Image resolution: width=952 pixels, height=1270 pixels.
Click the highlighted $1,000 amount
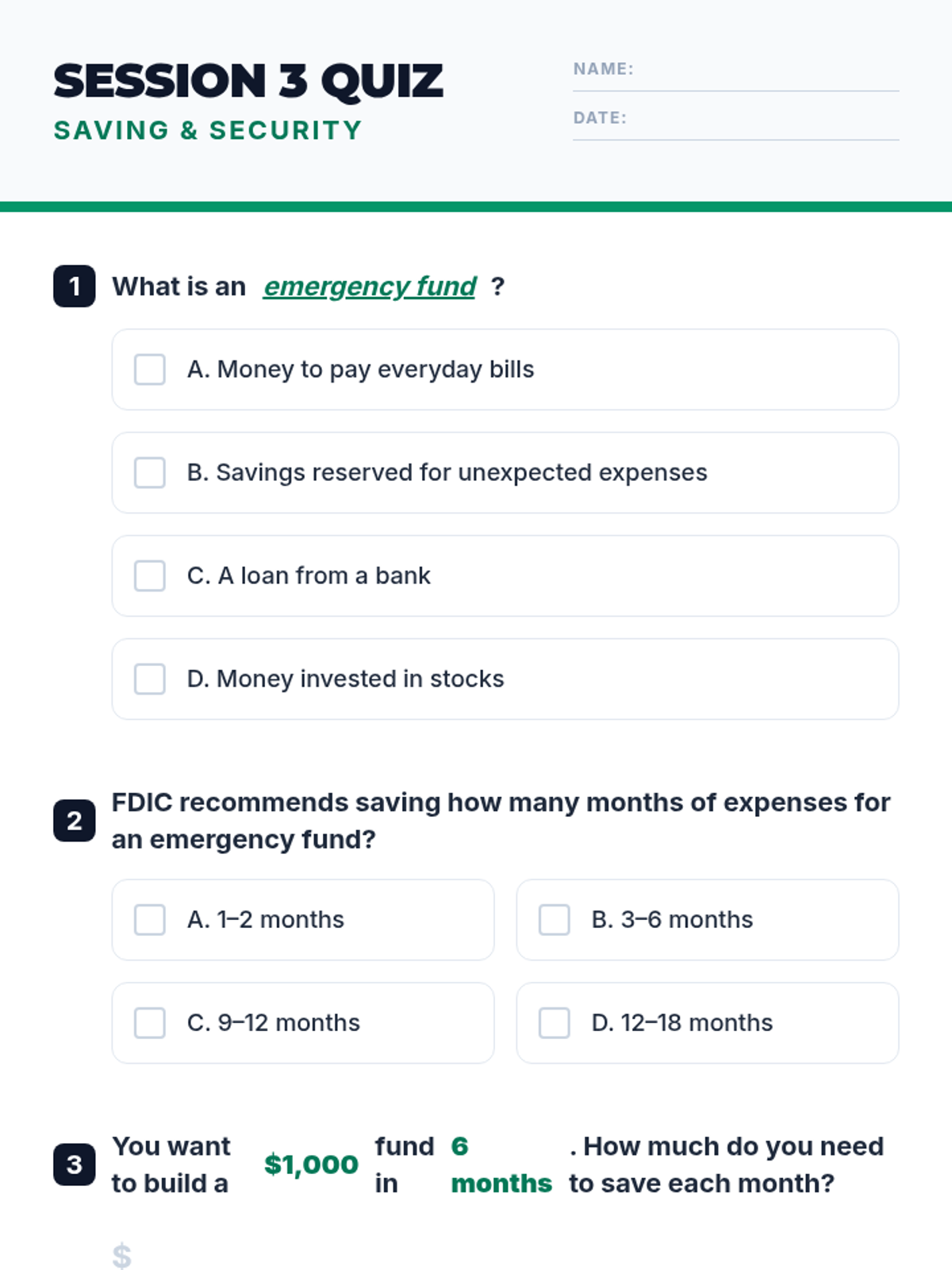click(x=311, y=1164)
